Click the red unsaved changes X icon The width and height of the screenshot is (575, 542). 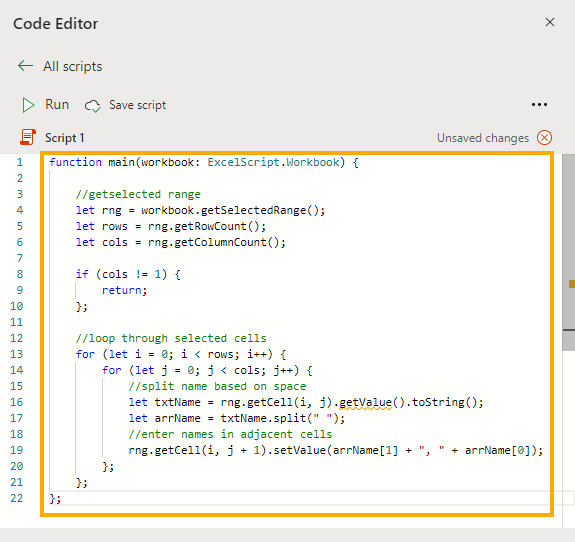point(544,138)
